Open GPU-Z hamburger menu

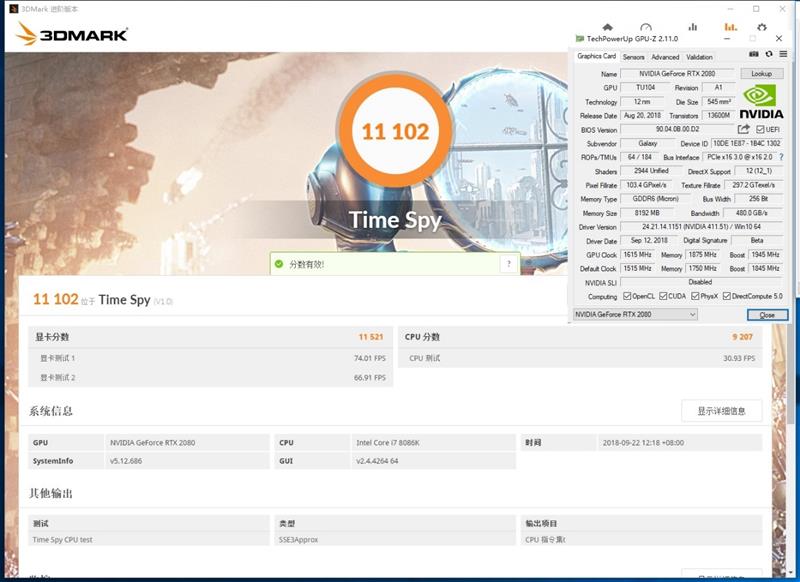click(x=783, y=54)
